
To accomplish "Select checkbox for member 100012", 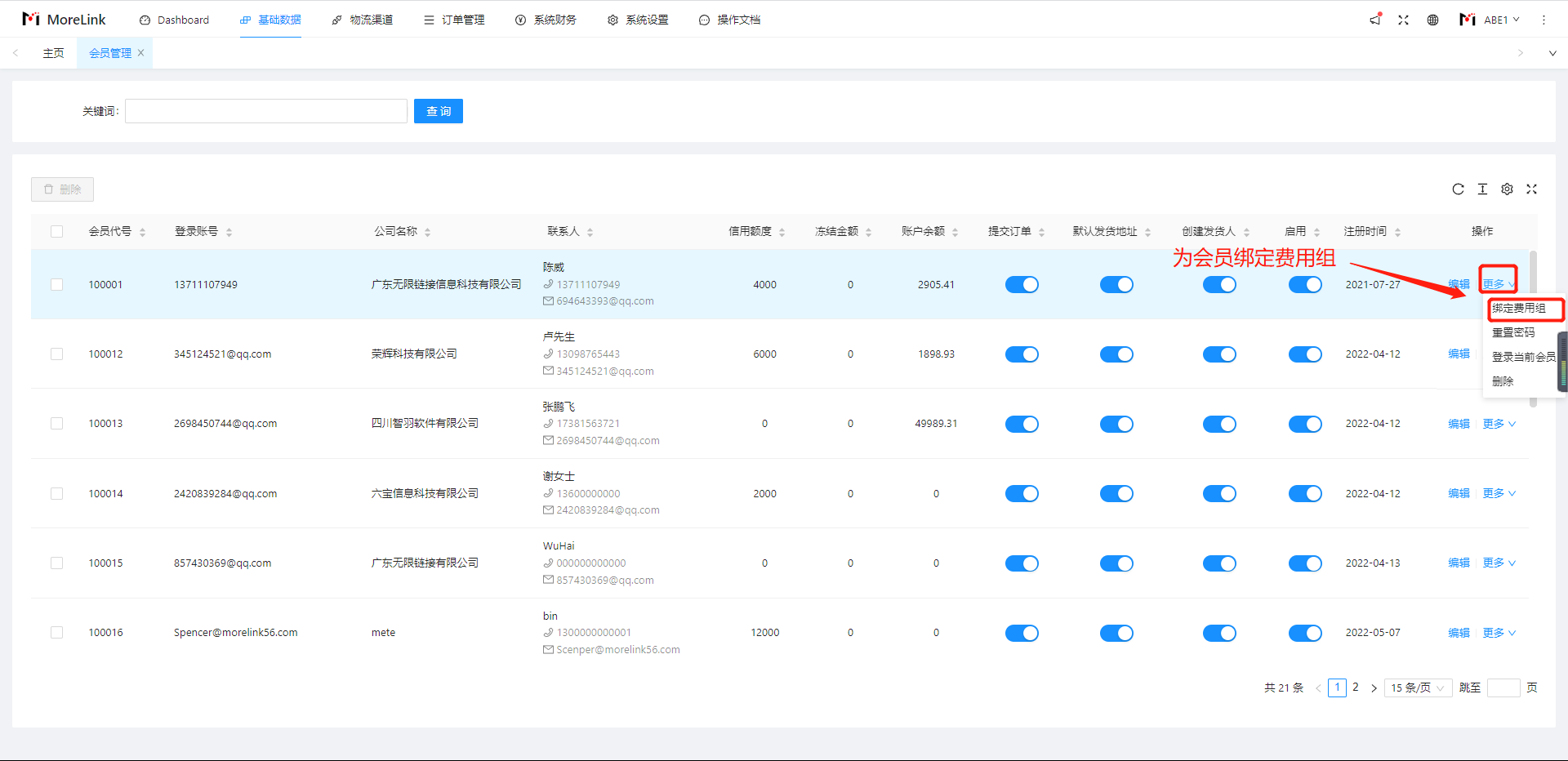I will (56, 354).
